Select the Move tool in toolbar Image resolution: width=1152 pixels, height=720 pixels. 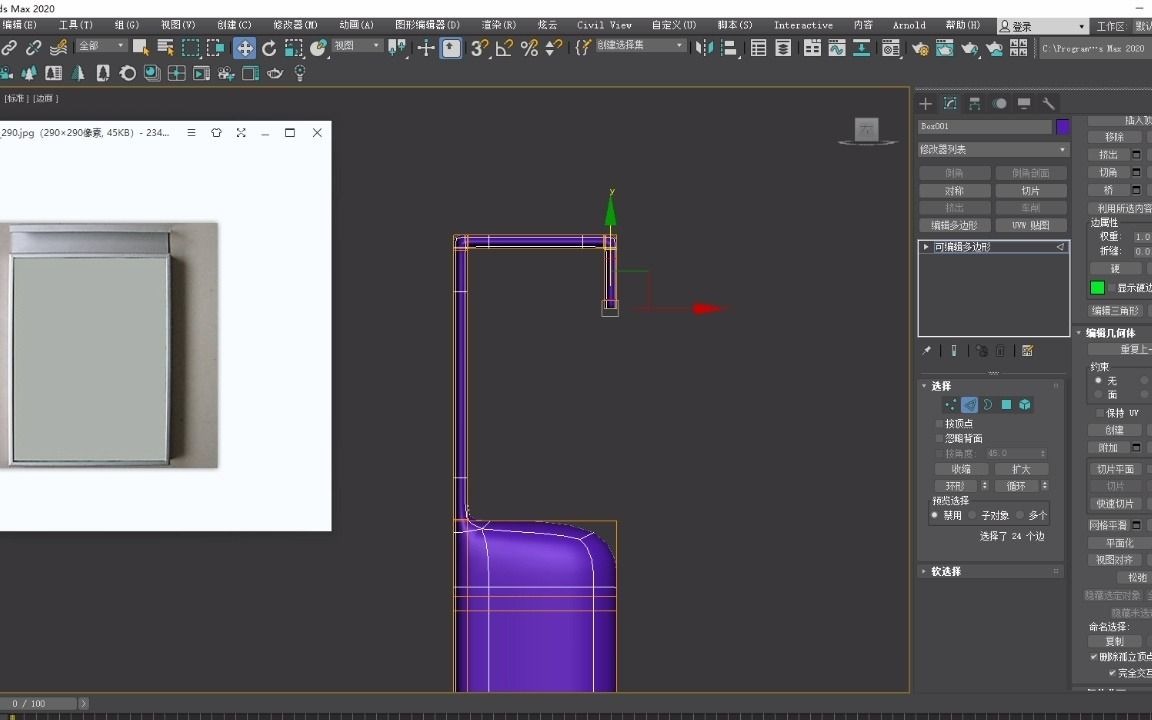245,47
